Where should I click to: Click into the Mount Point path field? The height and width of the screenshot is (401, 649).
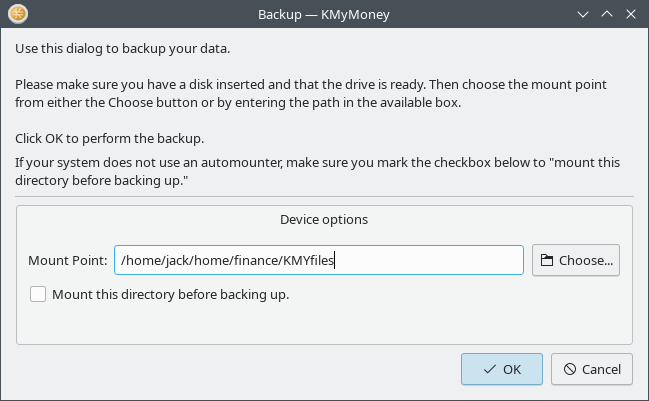click(x=319, y=260)
